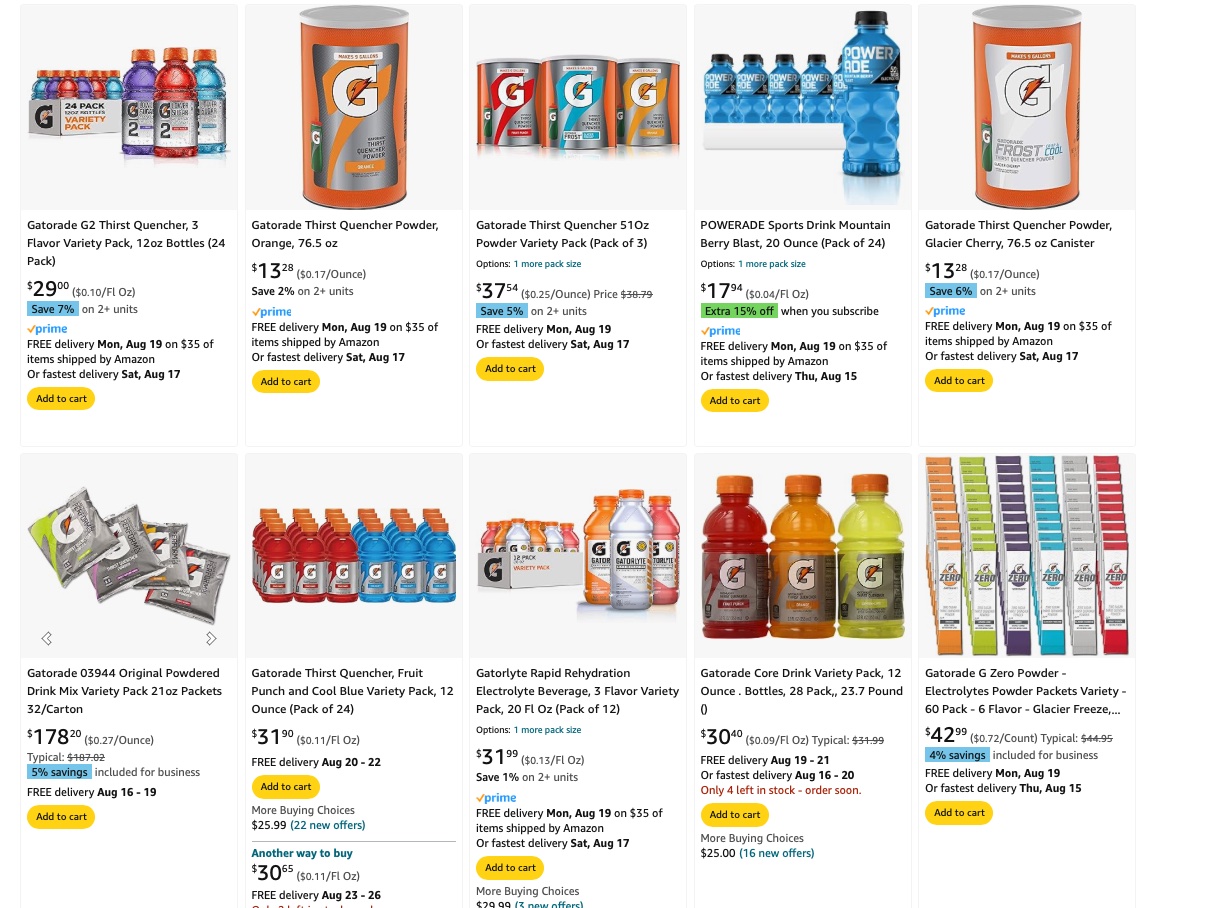This screenshot has height=908, width=1217.
Task: Open Gatorlyte Rapid Rehydration product title
Action: [577, 691]
